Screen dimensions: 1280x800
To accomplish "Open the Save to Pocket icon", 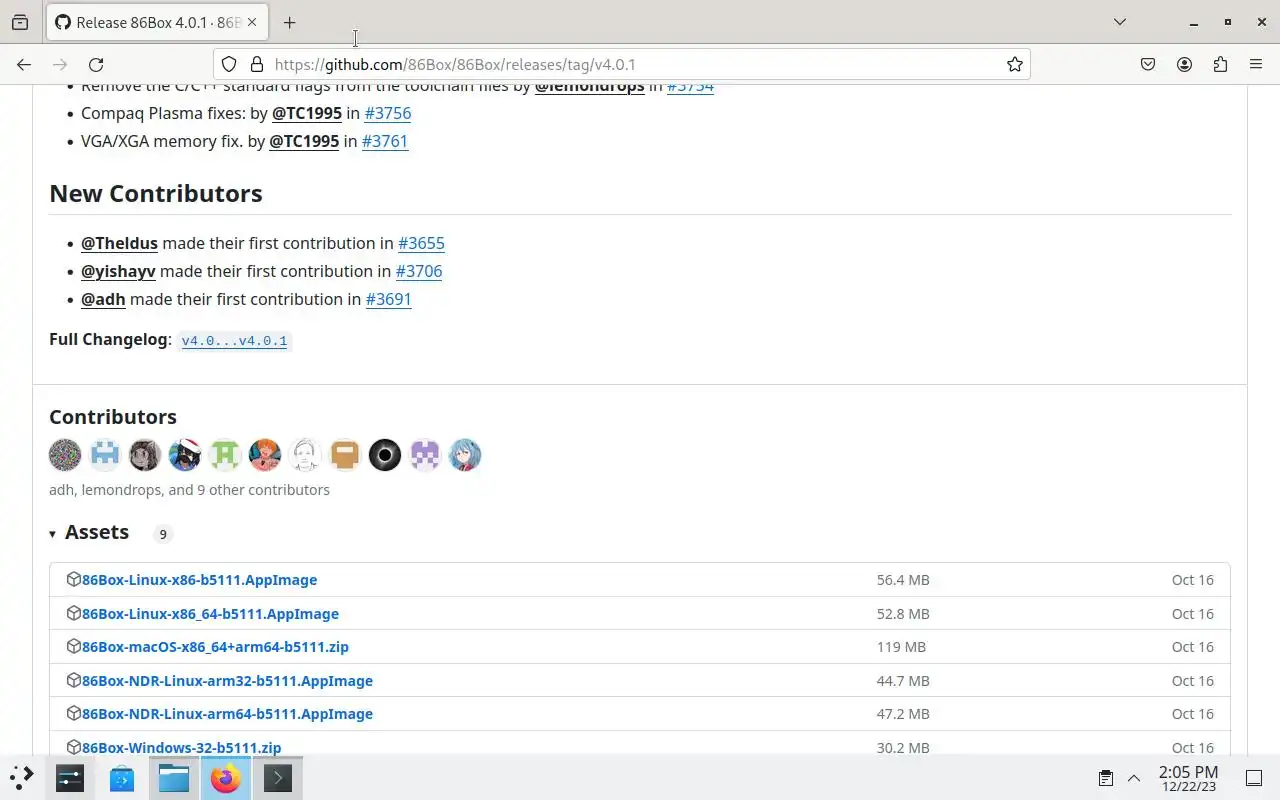I will click(1148, 64).
